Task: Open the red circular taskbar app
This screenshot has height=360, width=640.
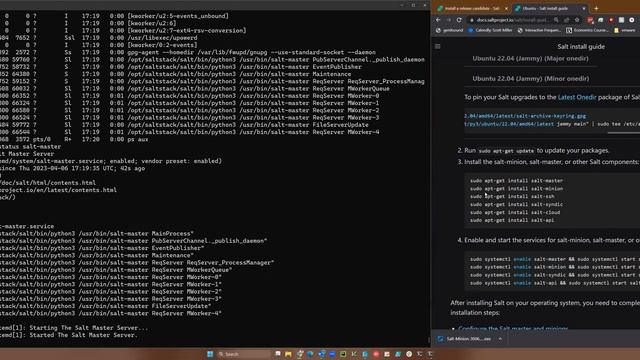Action: coord(376,354)
